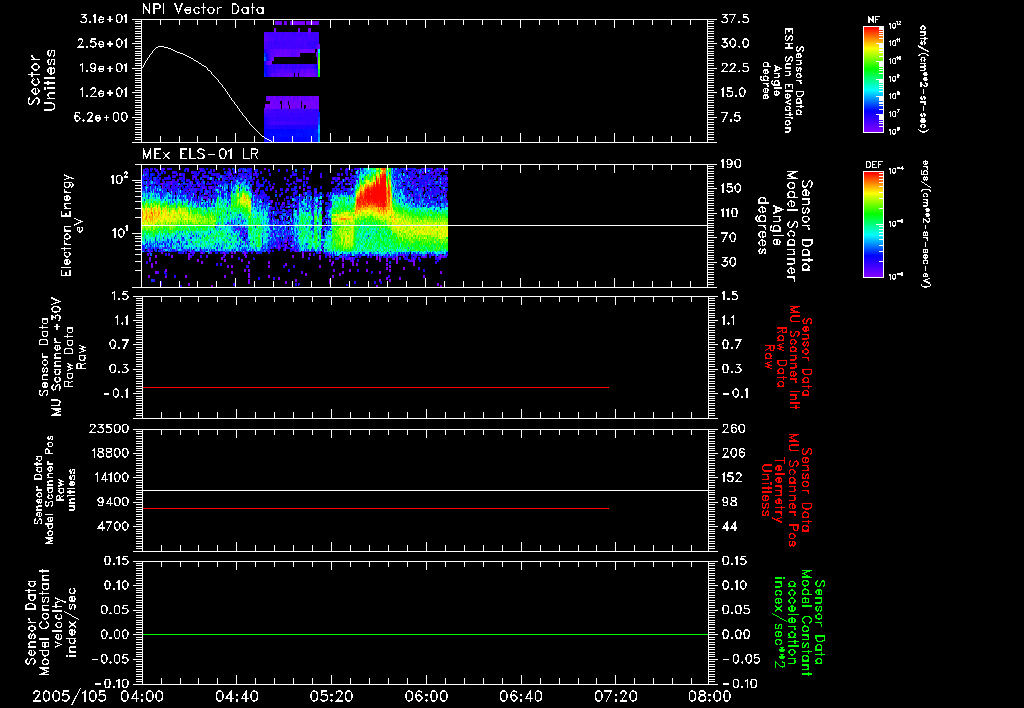Click the 2.5e+01 Sector tick label
The height and width of the screenshot is (708, 1024).
[104, 43]
